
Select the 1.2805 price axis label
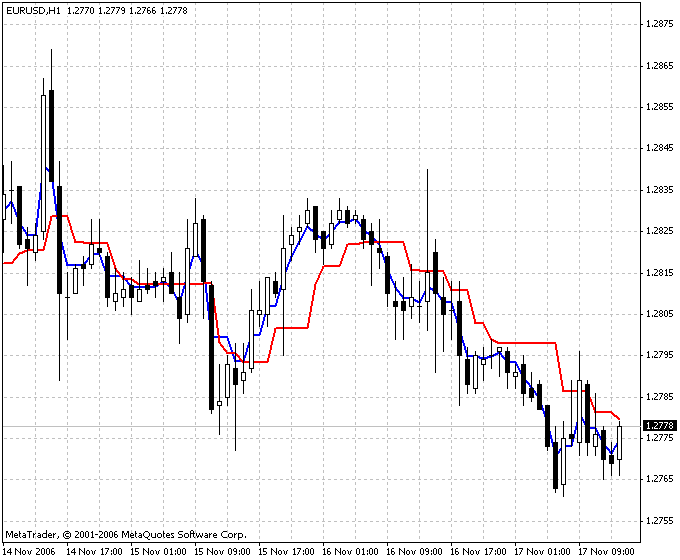659,314
